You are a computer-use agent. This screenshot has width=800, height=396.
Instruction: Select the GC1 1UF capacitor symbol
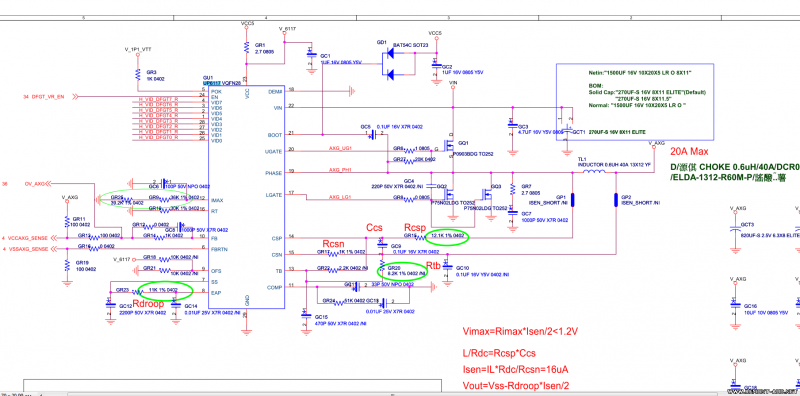pyautogui.click(x=310, y=55)
